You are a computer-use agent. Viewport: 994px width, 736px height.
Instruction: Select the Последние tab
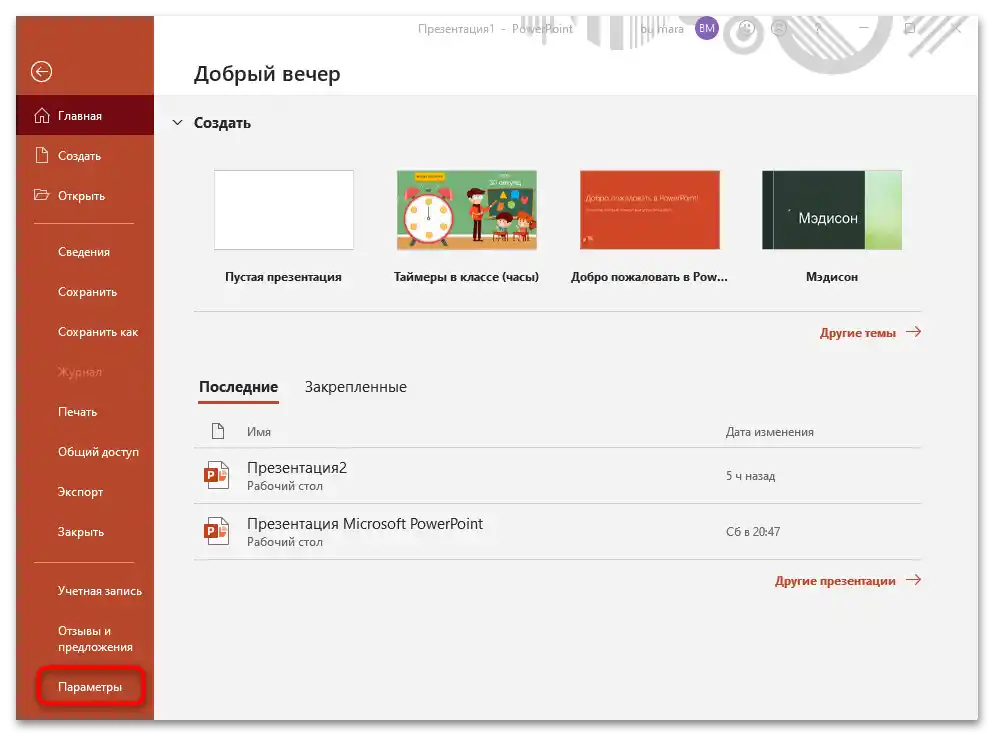239,386
